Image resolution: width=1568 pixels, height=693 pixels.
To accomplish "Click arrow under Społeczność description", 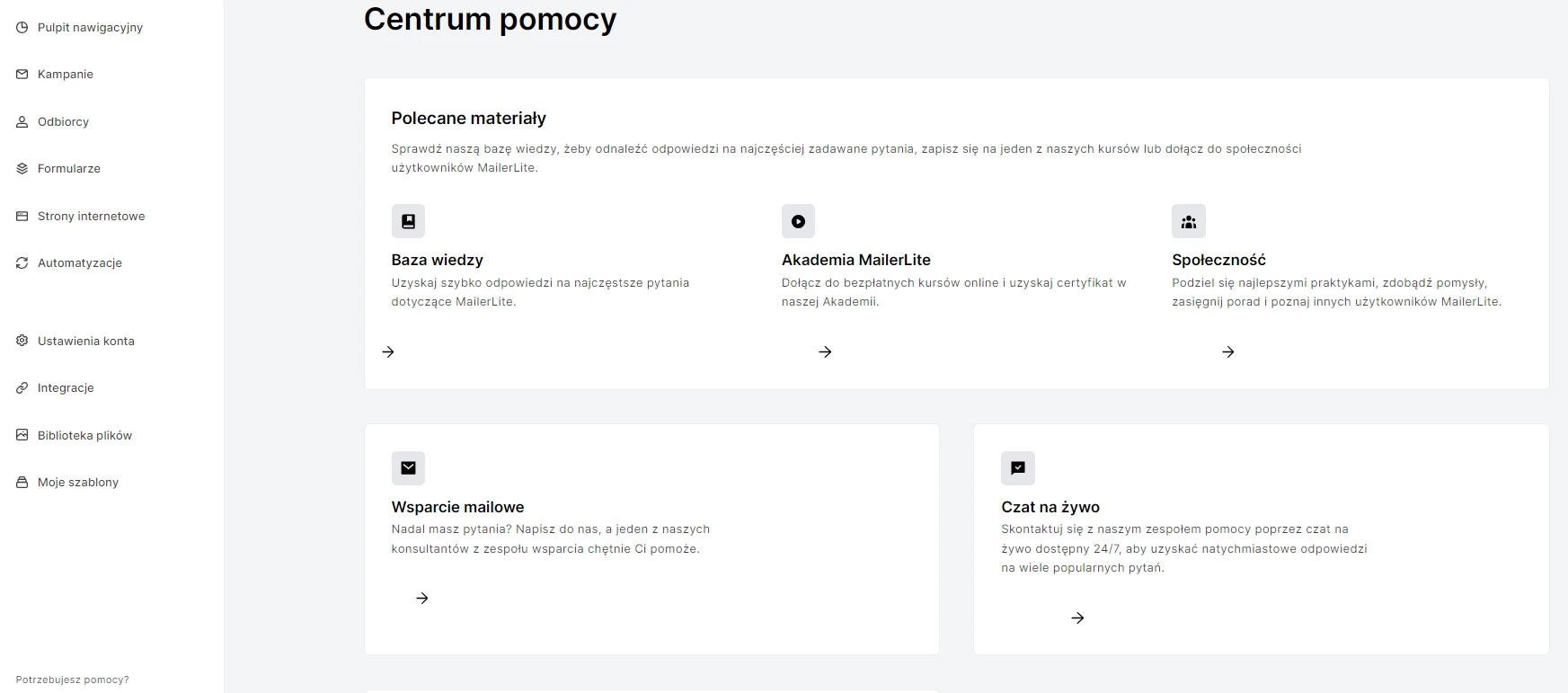I will (1227, 352).
